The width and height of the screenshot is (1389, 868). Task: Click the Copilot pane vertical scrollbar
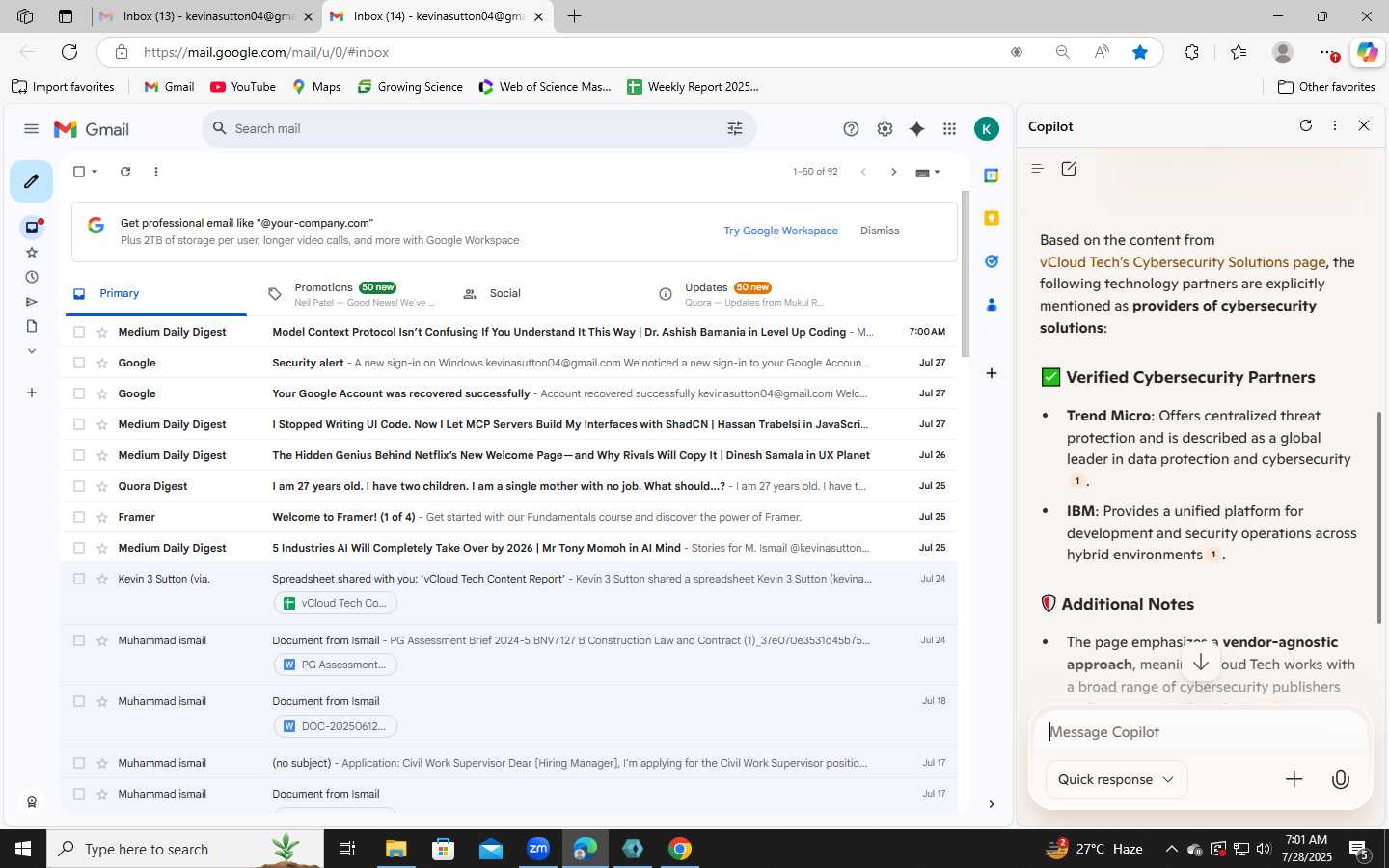click(1379, 517)
